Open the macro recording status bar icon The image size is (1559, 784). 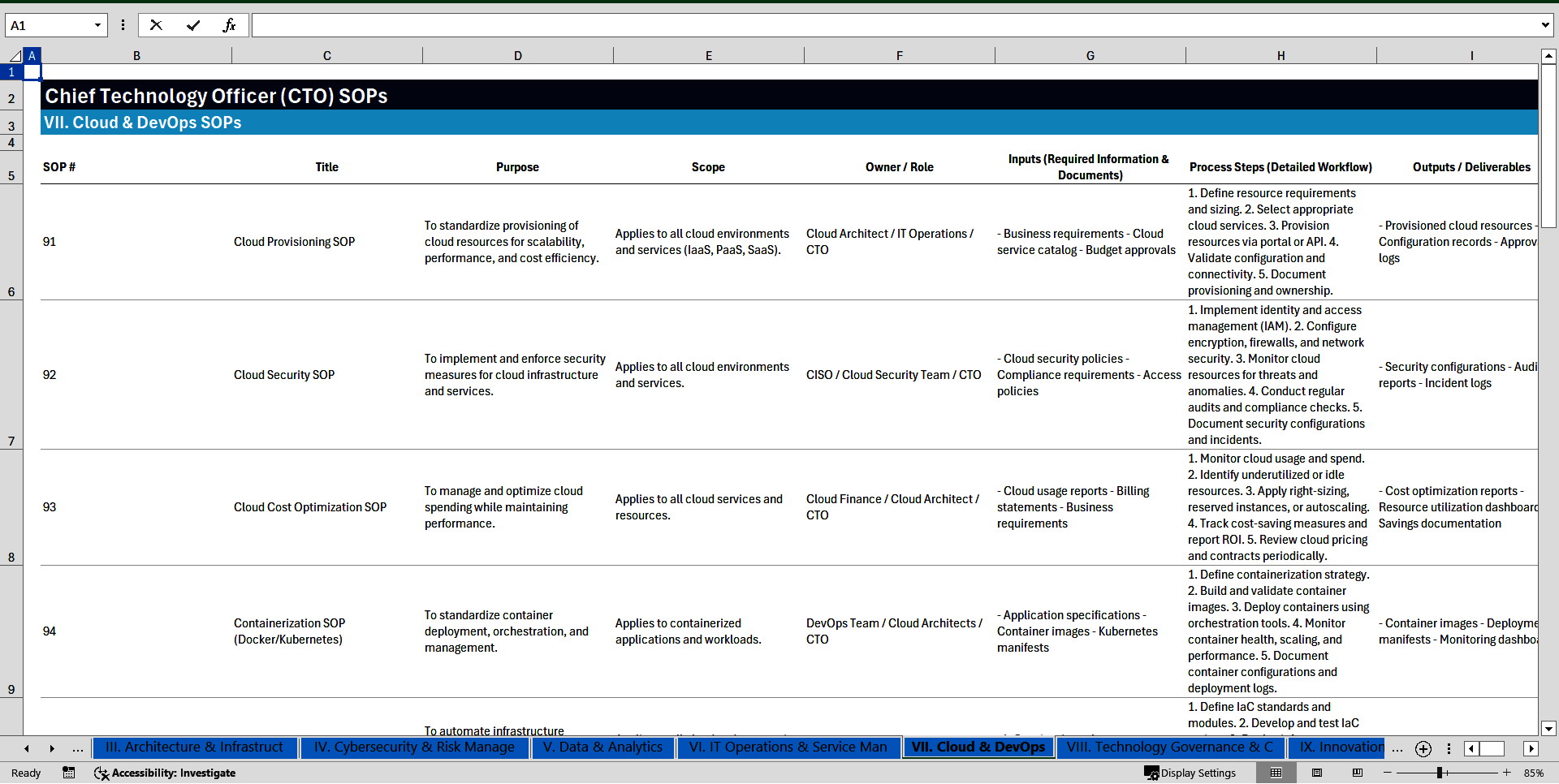[x=69, y=773]
